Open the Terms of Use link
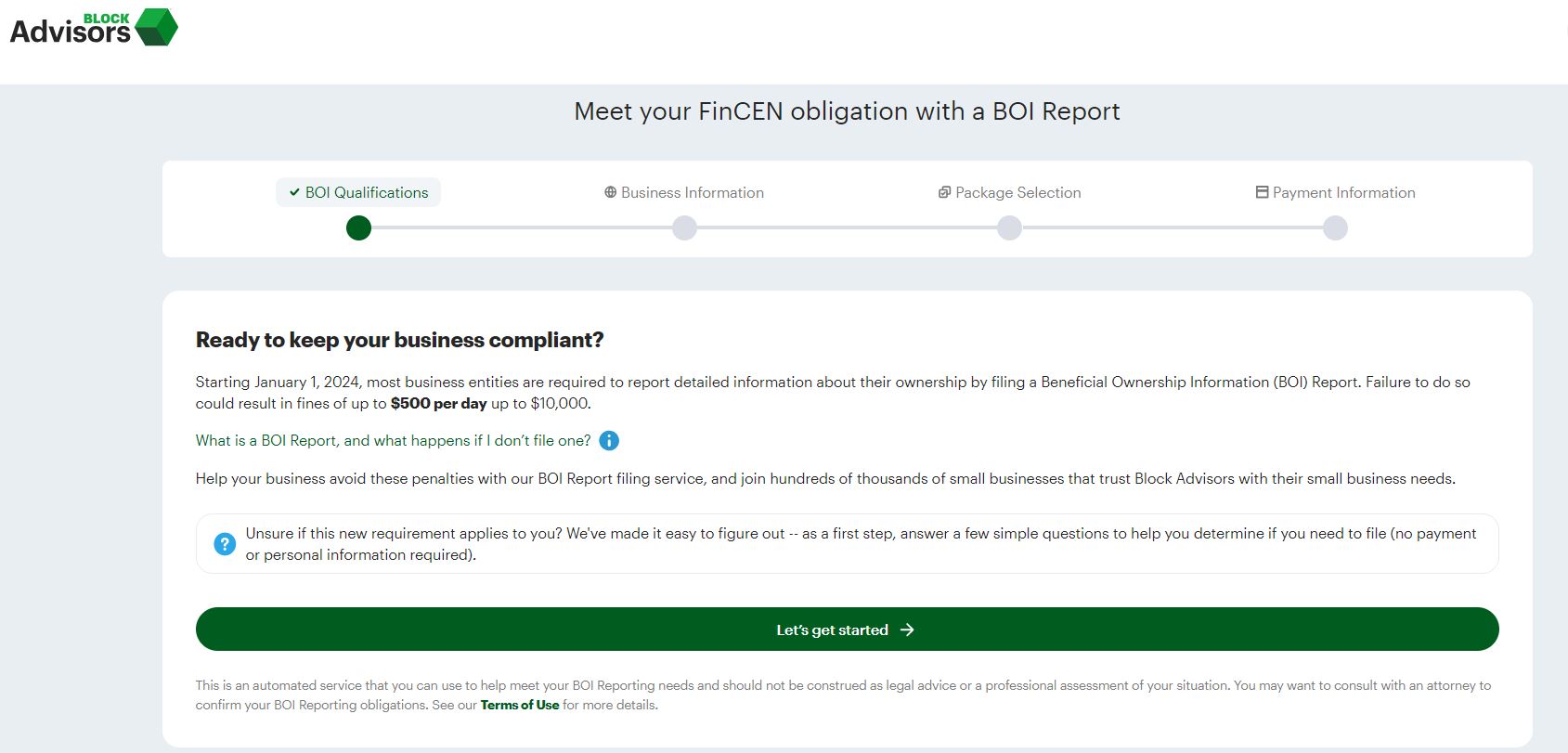This screenshot has height=753, width=1568. [520, 705]
